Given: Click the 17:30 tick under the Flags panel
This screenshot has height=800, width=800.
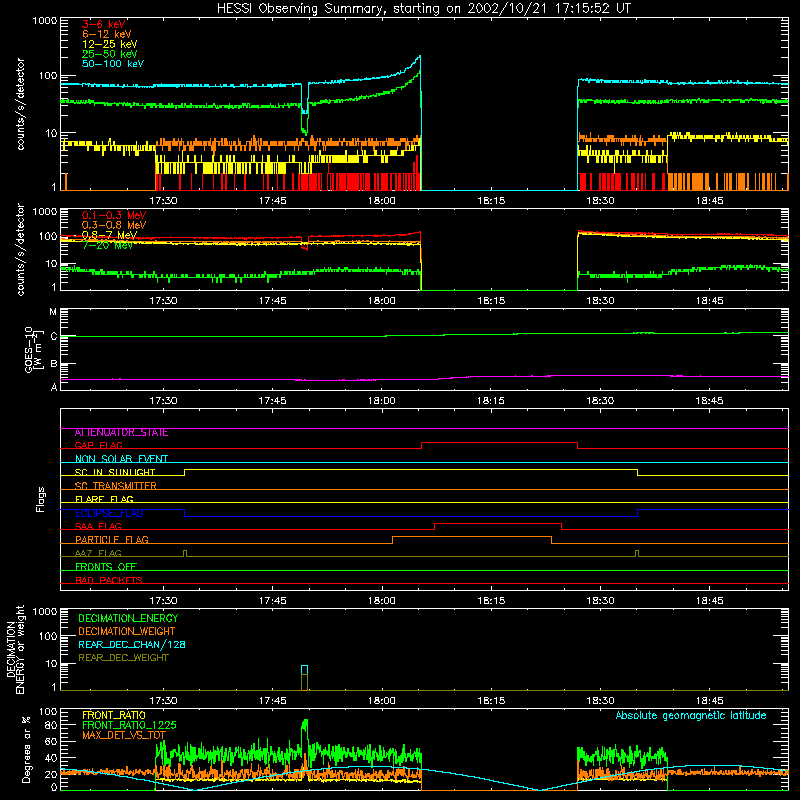Looking at the screenshot, I should click(x=163, y=601).
